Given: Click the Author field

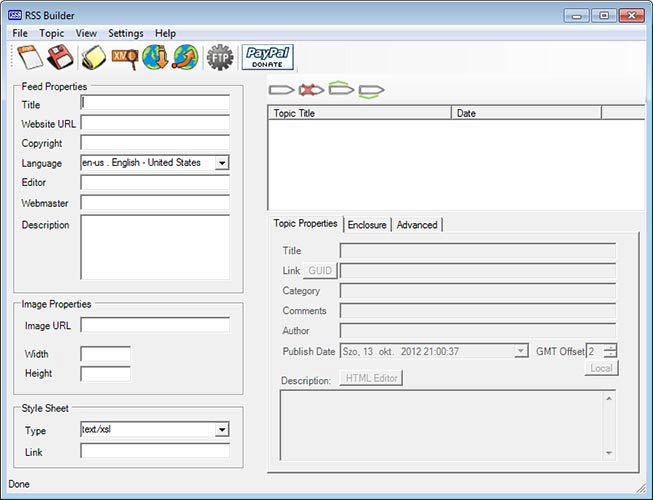Looking at the screenshot, I should tap(478, 331).
